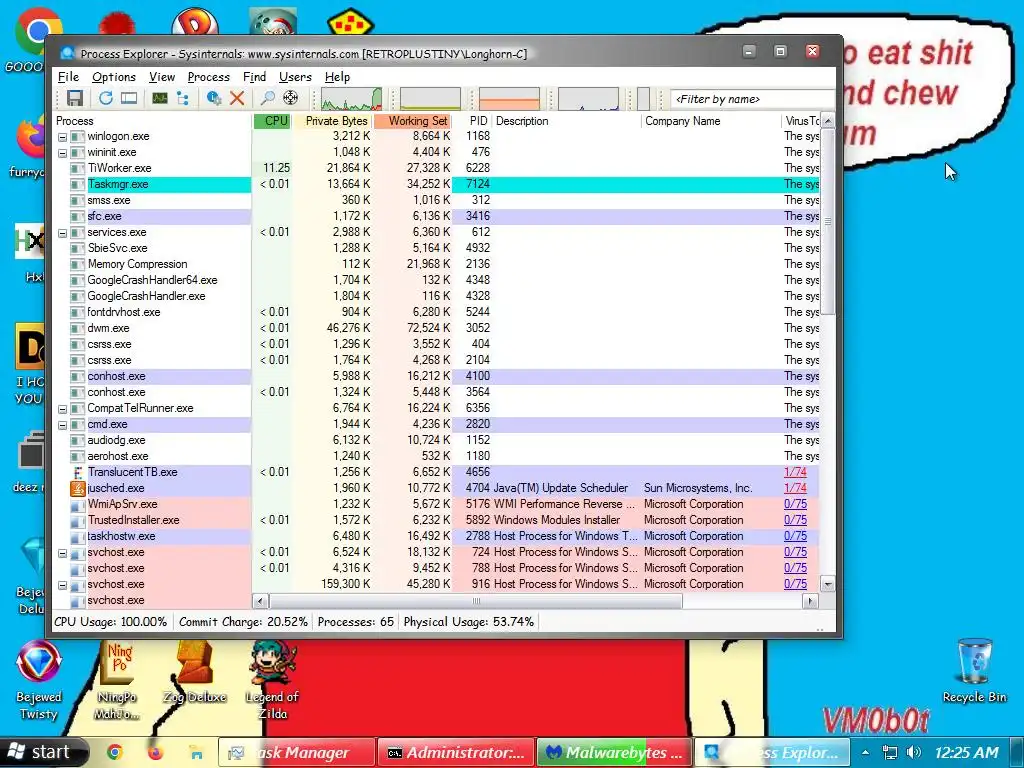Click the horizontal scrollbar right arrow
The width and height of the screenshot is (1024, 768).
810,601
